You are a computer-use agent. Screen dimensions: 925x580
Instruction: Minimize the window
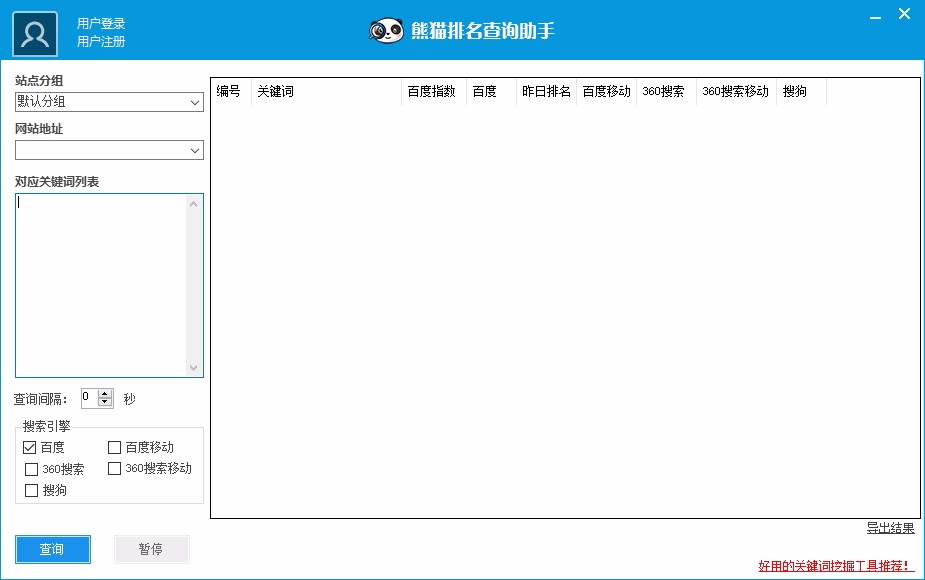point(875,17)
